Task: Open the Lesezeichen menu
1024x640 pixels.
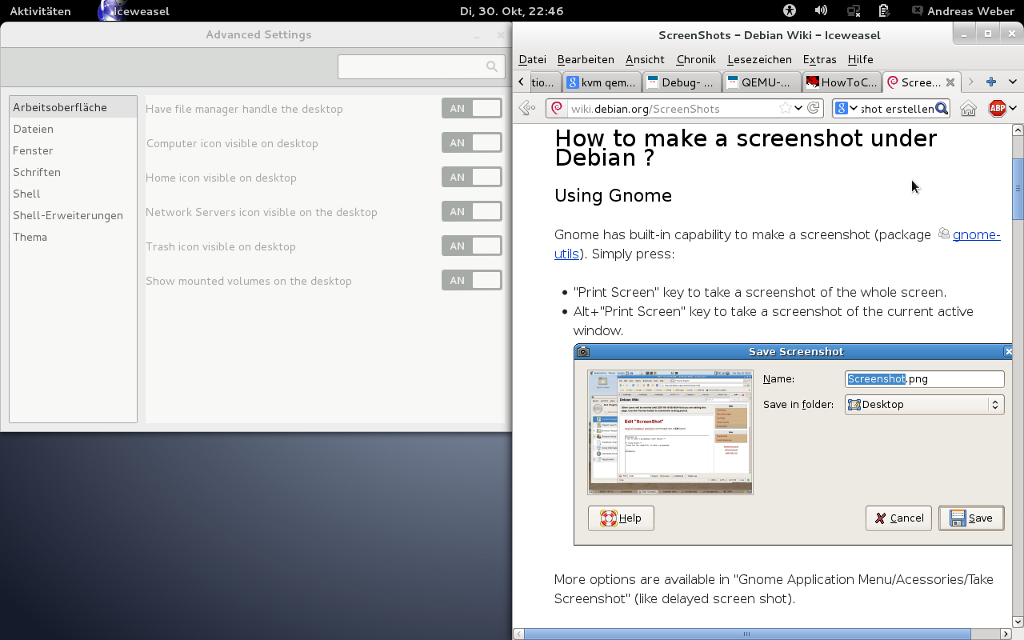Action: point(759,59)
